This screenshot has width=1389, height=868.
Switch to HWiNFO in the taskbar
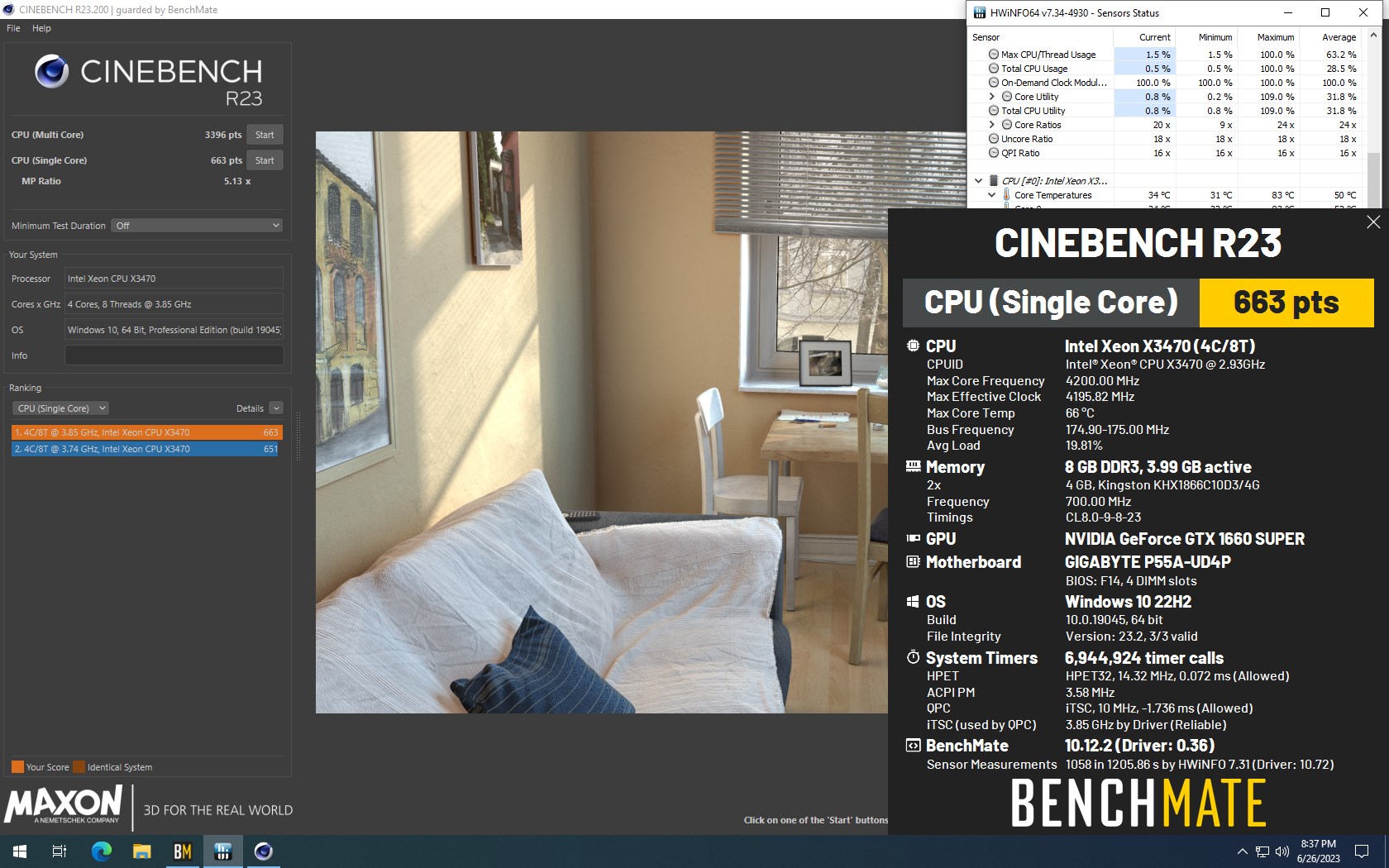pos(222,851)
